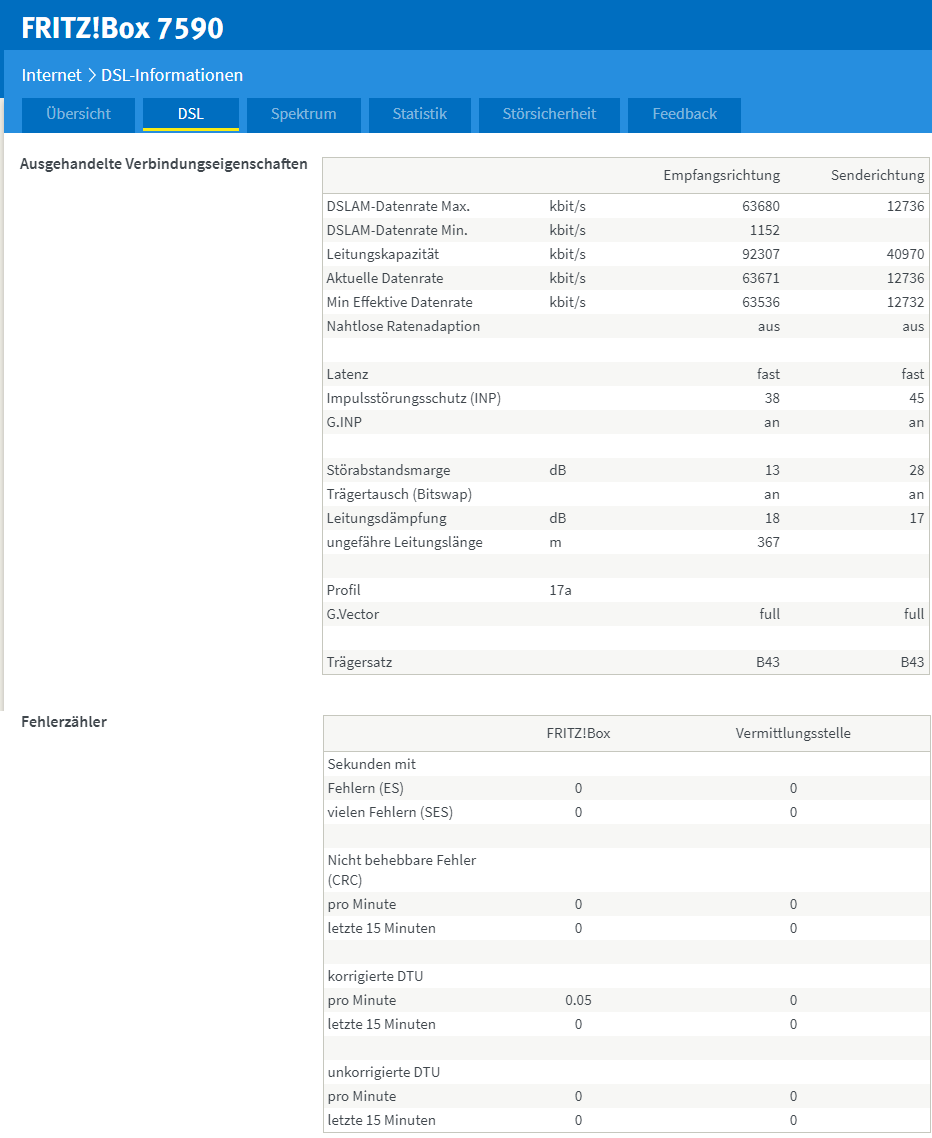Click the korrigierte DTU label
932x1138 pixels.
tap(375, 976)
